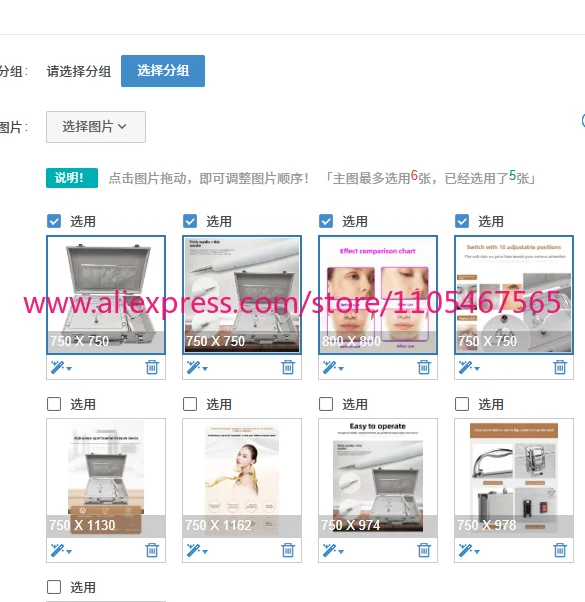
Task: Remove the 750 X 978 parts image
Action: 560,550
